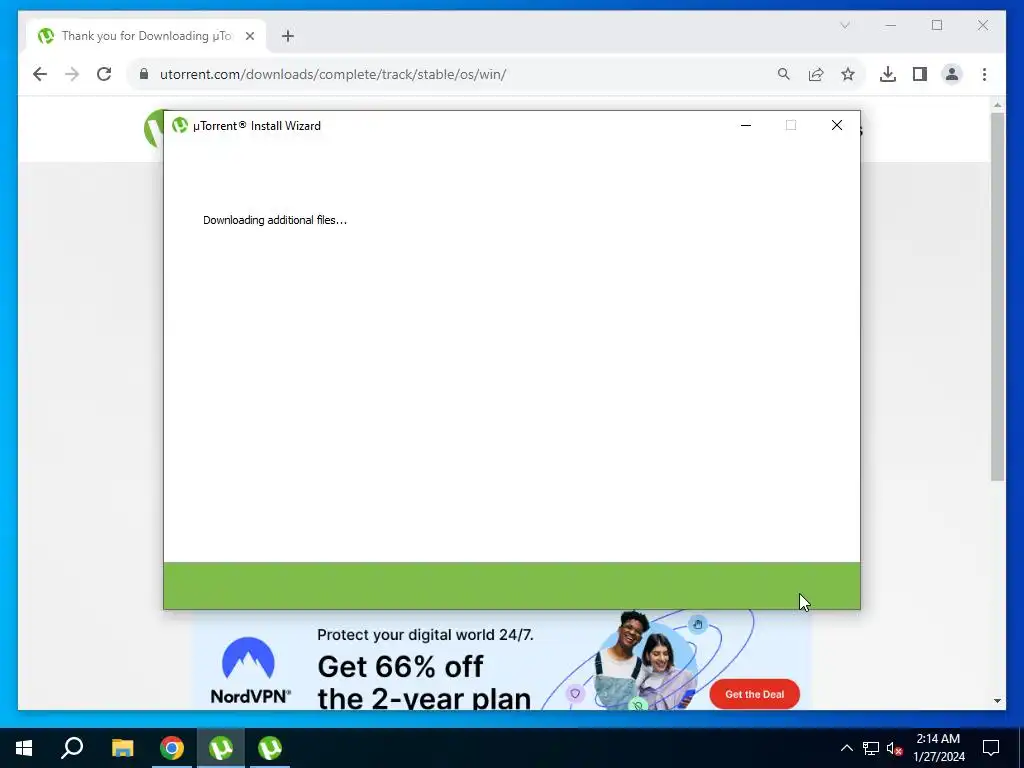Select second µTorrent taskbar icon
1024x768 pixels.
click(x=270, y=748)
